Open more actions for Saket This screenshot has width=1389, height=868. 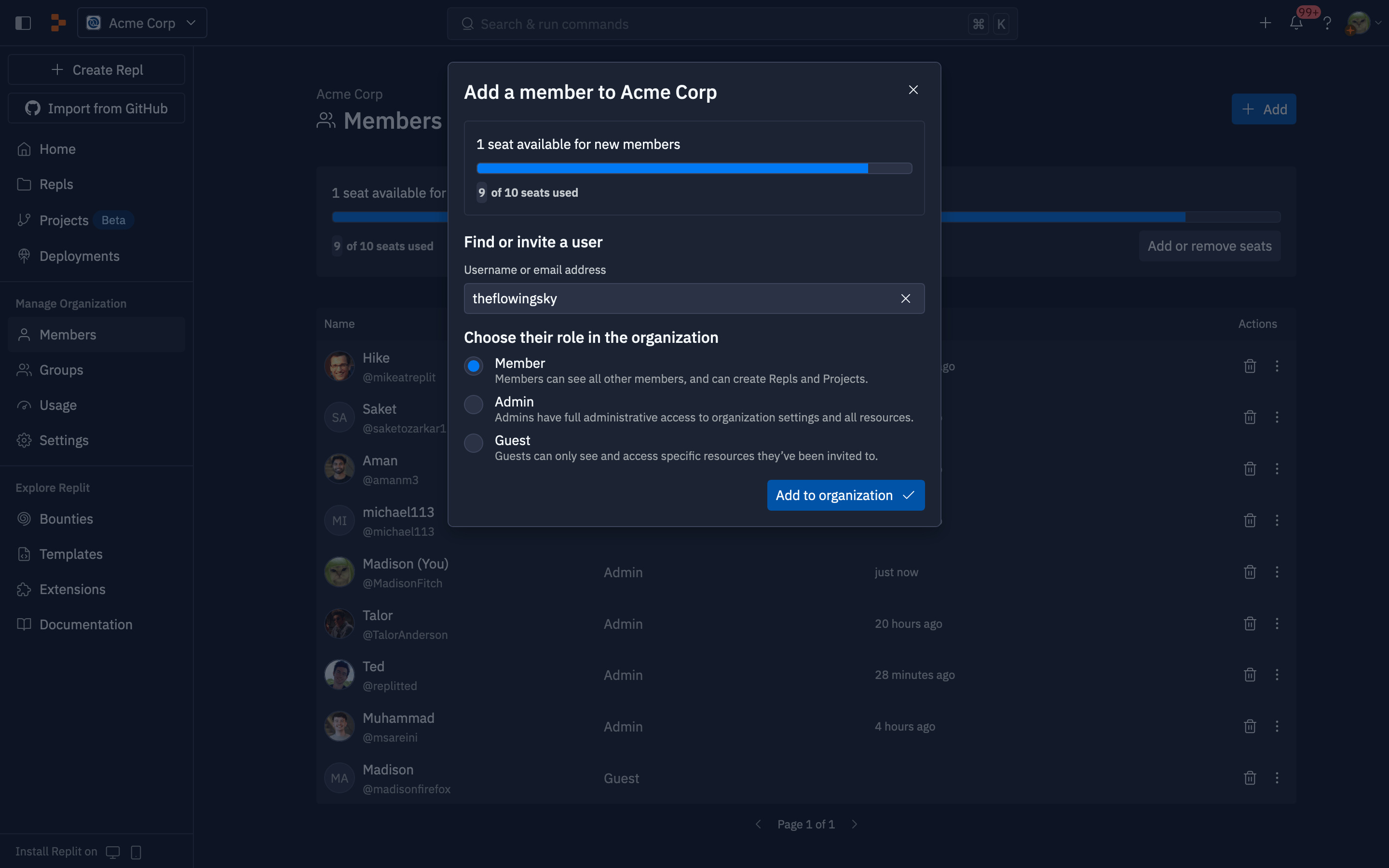(1277, 417)
